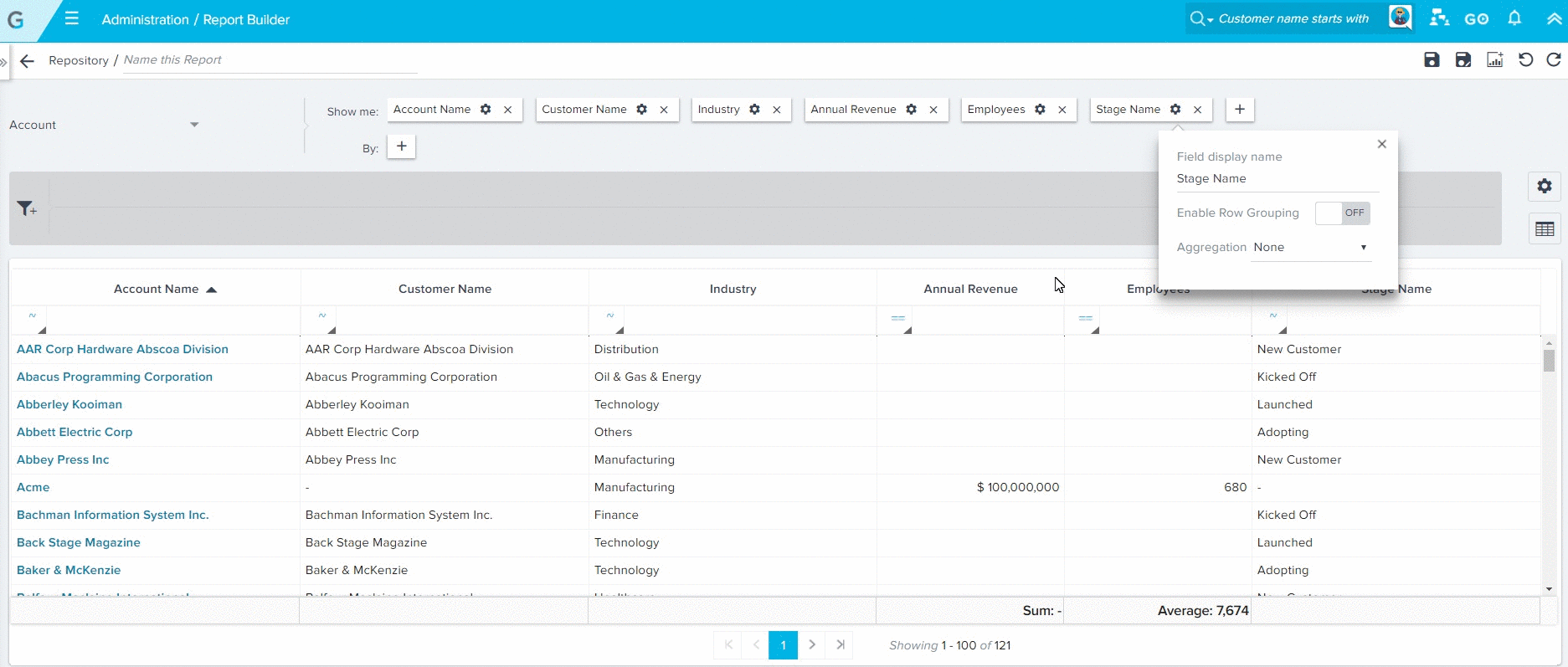Click the GO icon in header
This screenshot has width=1568, height=667.
(1477, 18)
